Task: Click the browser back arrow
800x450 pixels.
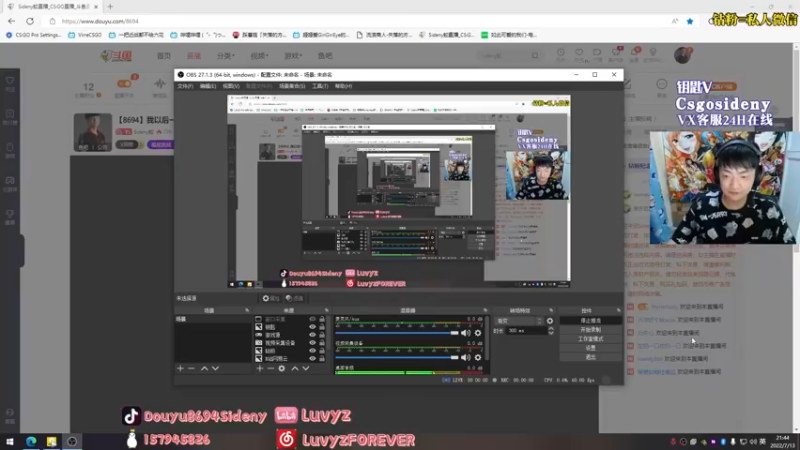Action: pos(11,21)
